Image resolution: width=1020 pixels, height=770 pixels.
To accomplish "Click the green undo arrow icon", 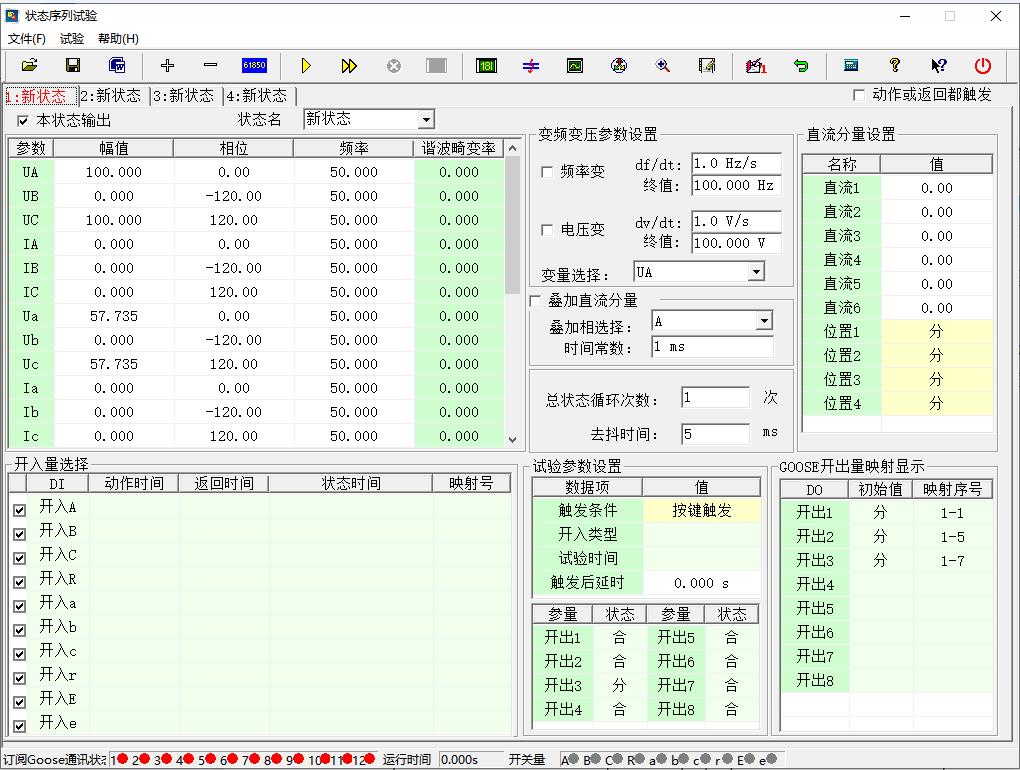I will tap(801, 66).
